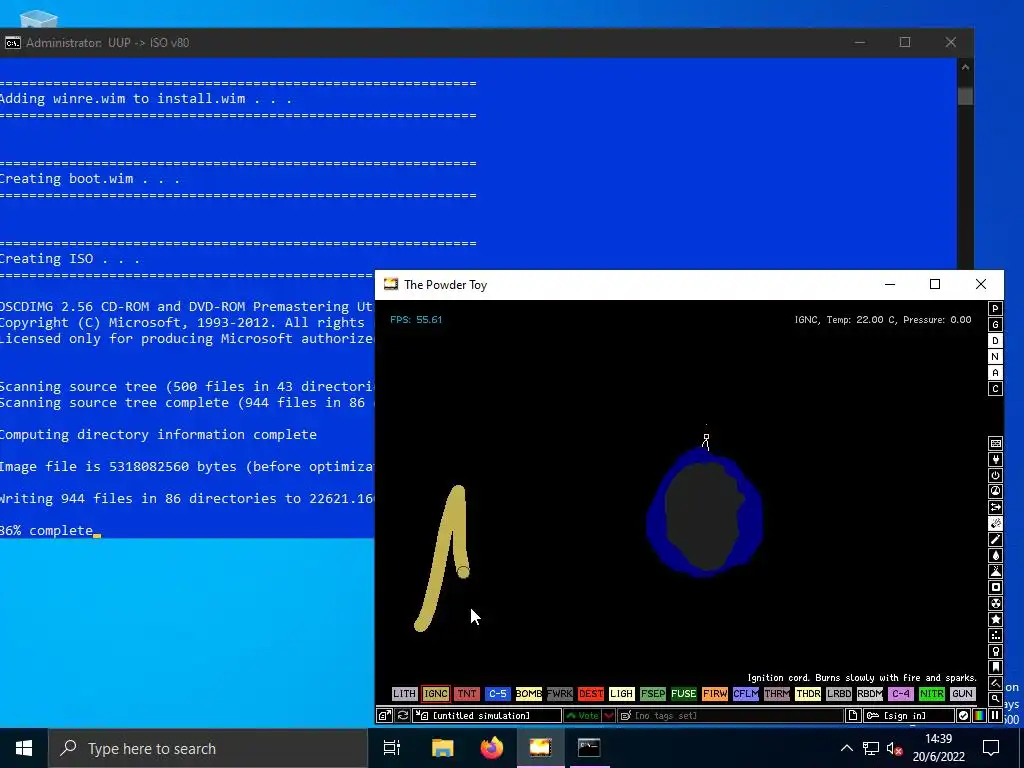
Task: Select the RBDM element
Action: tap(870, 694)
